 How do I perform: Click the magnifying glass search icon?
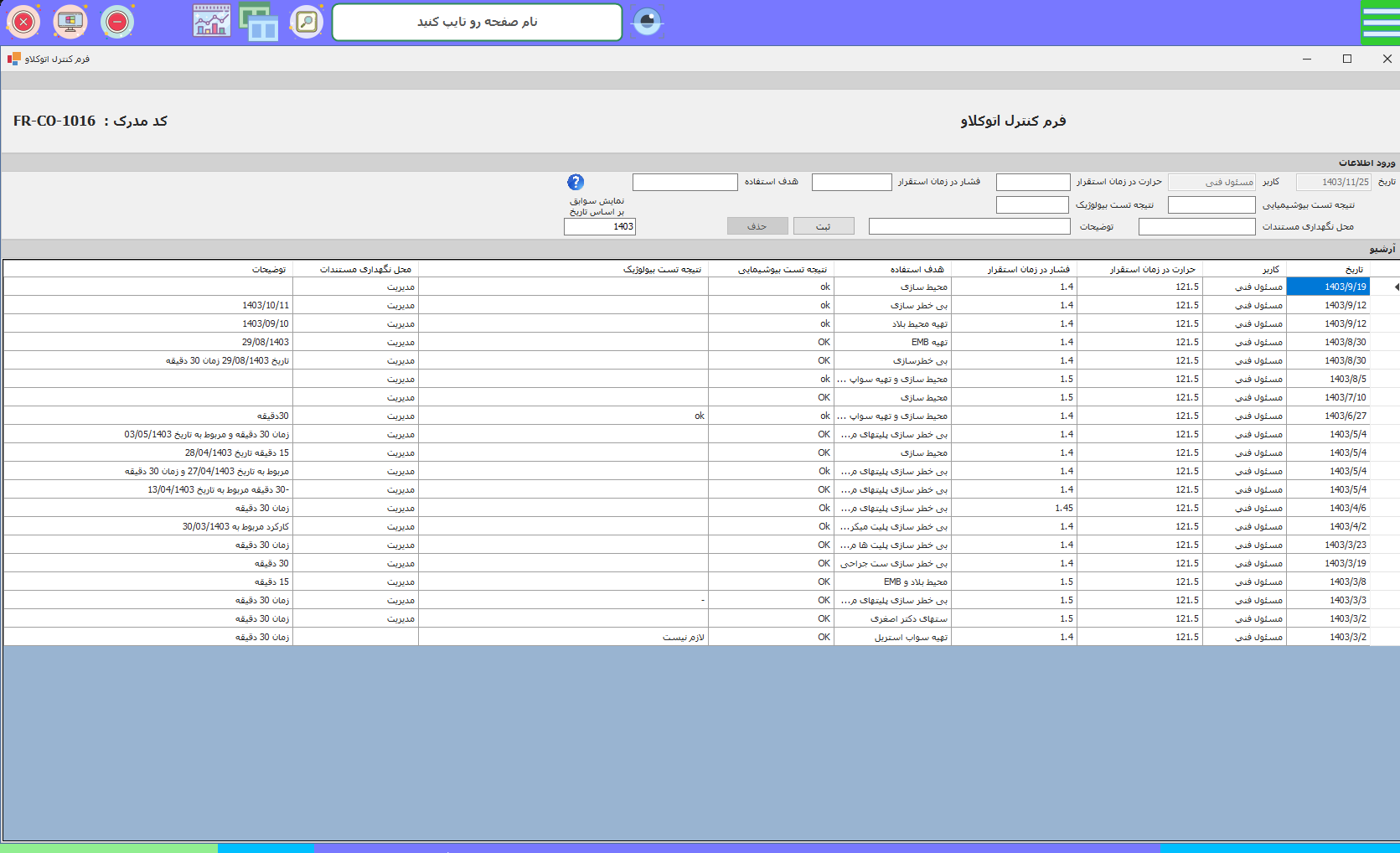pyautogui.click(x=307, y=22)
